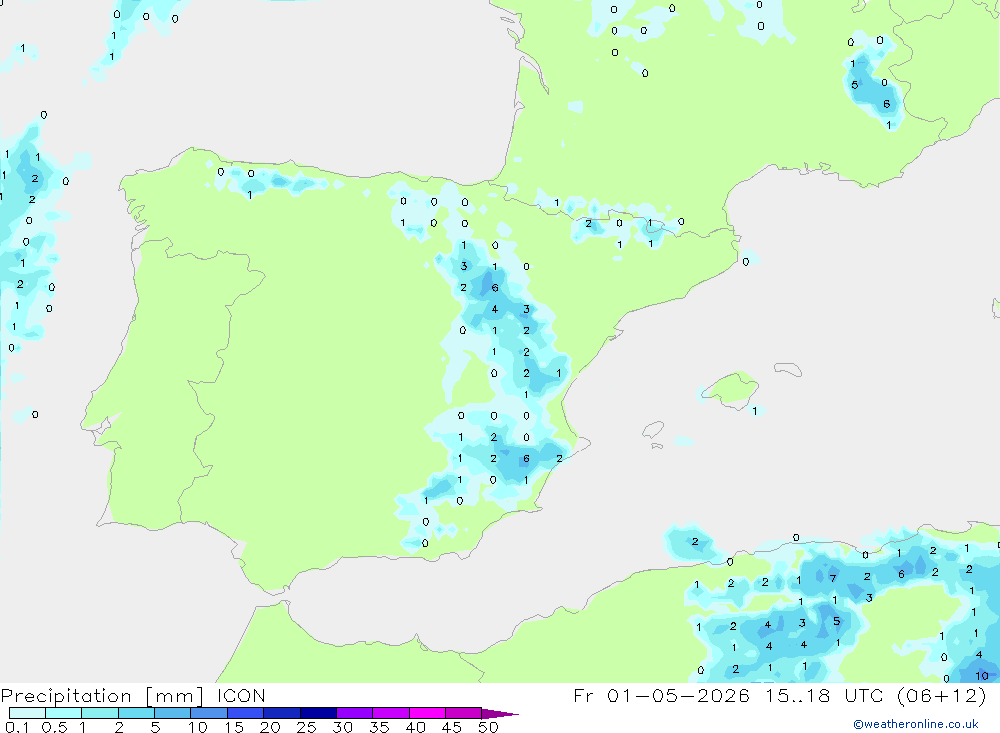Click the '7' precipitation value over Algeria
1000x733 pixels.
833,579
